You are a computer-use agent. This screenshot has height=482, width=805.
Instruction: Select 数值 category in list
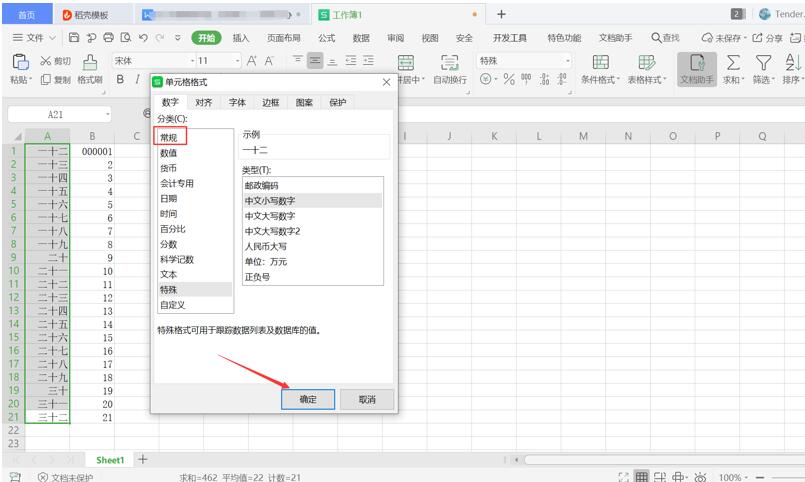(x=195, y=153)
